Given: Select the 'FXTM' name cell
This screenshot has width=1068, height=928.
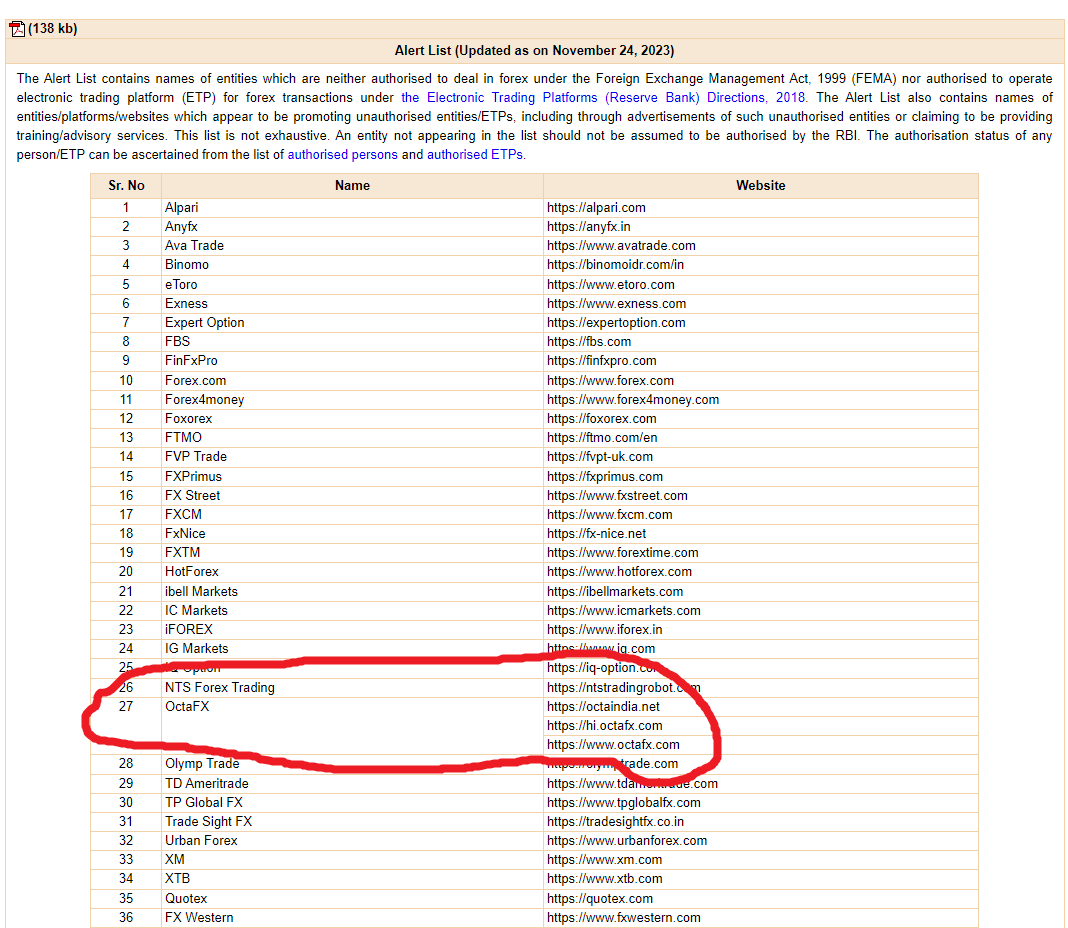Looking at the screenshot, I should tap(352, 553).
